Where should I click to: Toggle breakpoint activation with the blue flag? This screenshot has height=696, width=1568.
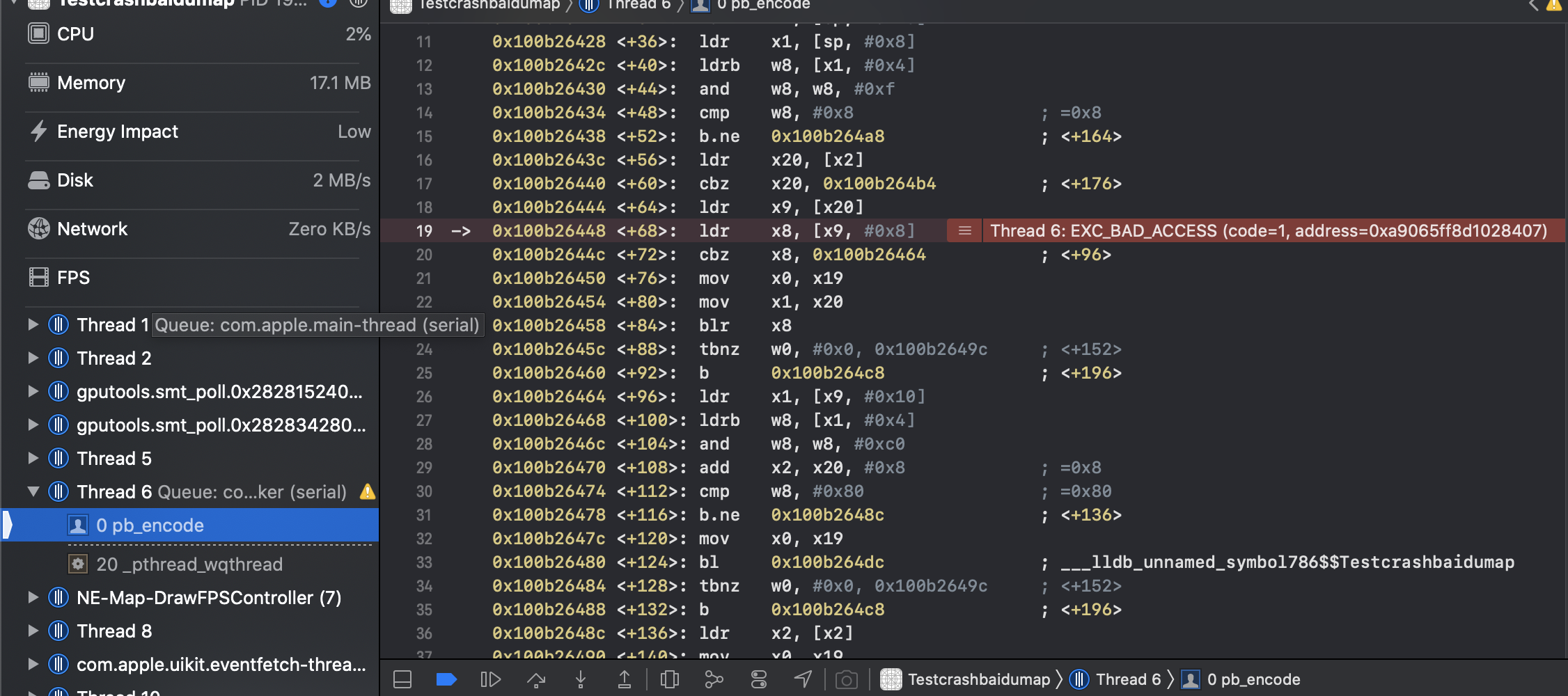coord(446,679)
